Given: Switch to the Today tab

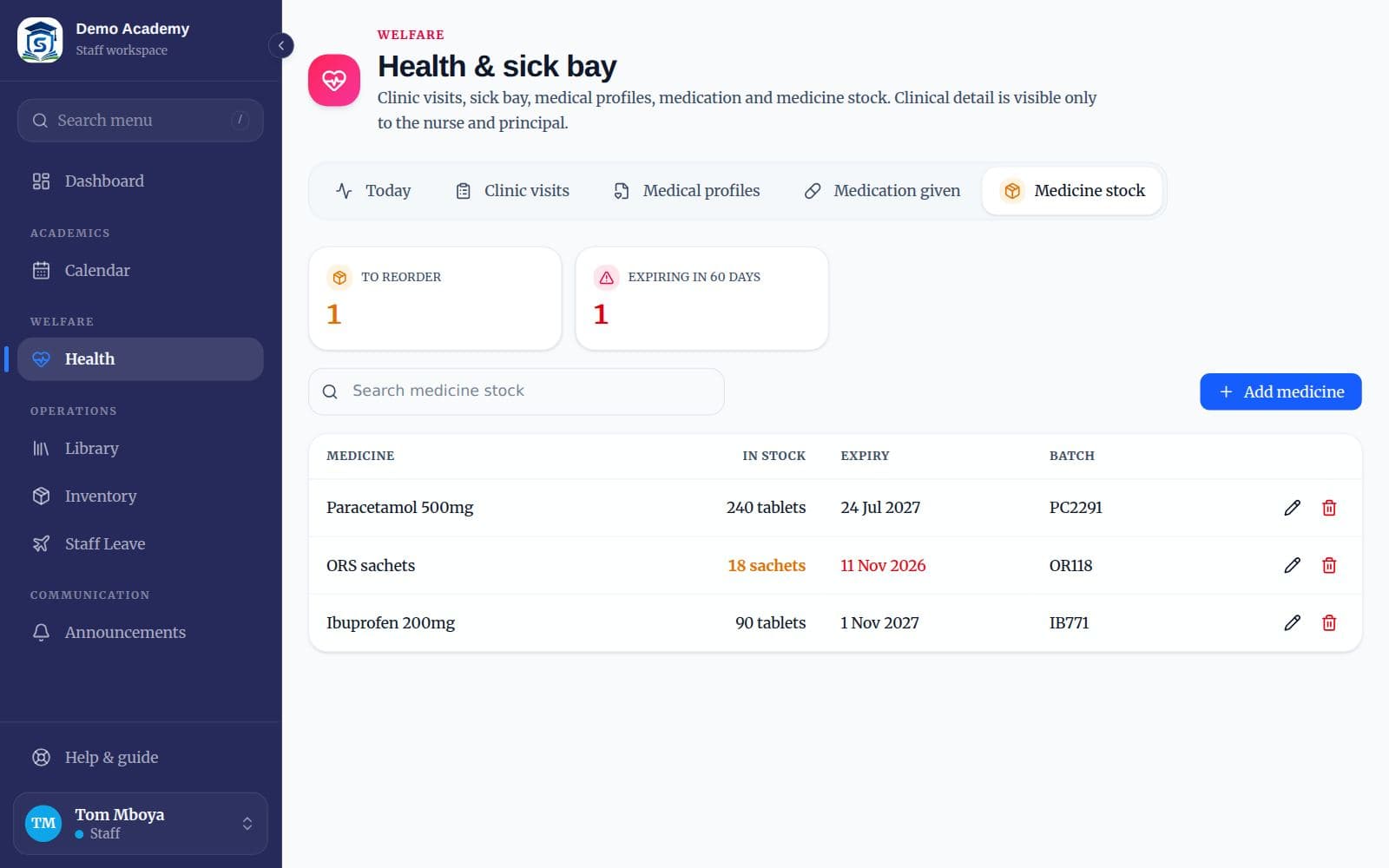Looking at the screenshot, I should tap(373, 191).
